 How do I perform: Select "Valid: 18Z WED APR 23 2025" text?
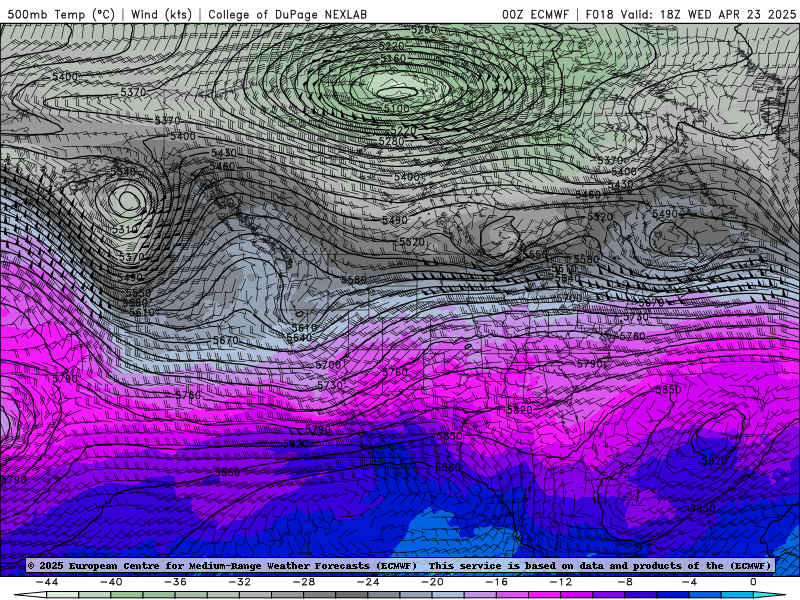pyautogui.click(x=708, y=14)
